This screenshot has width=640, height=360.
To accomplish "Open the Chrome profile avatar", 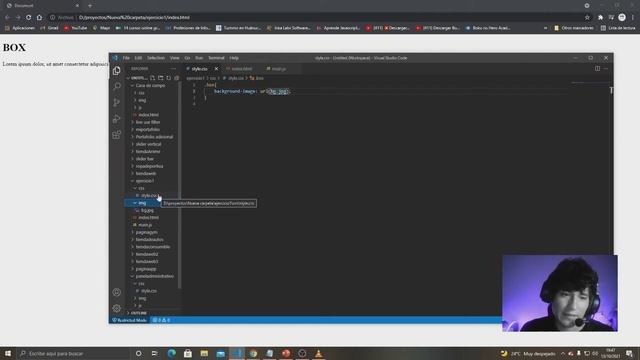I will pos(622,17).
